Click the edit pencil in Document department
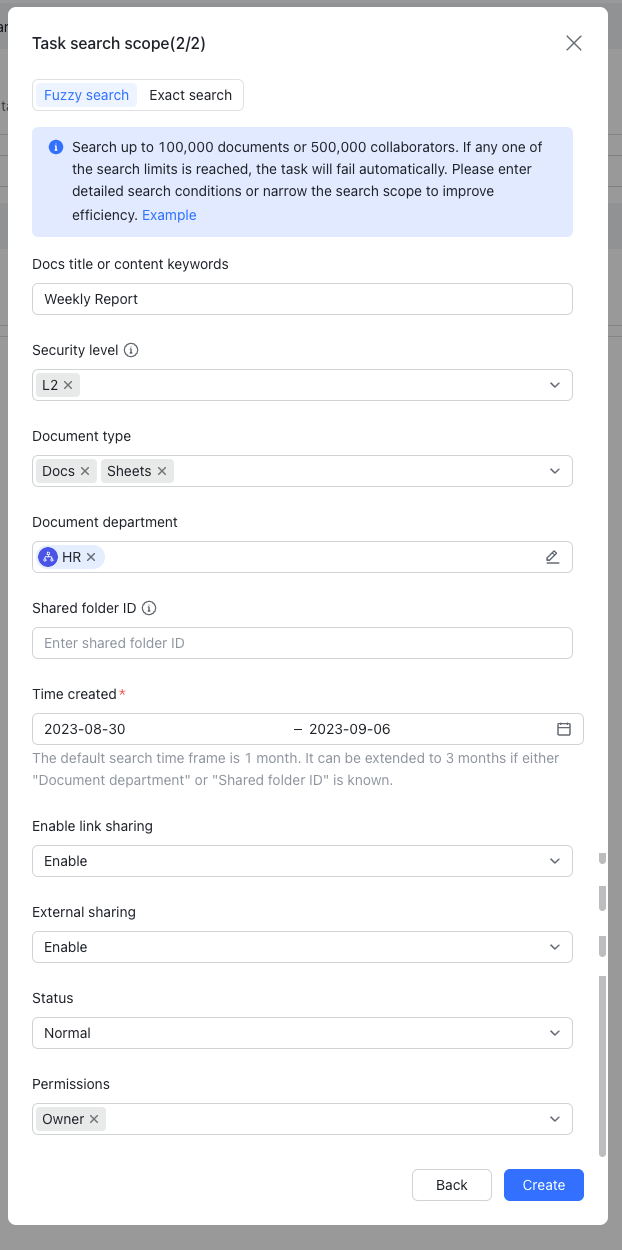 click(552, 557)
